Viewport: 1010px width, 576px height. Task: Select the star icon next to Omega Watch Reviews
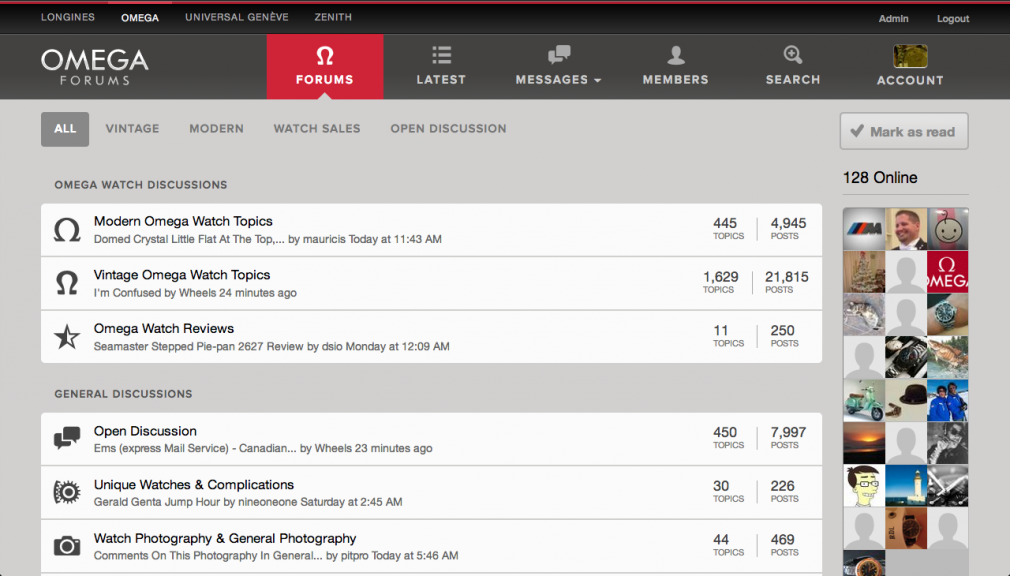coord(67,337)
